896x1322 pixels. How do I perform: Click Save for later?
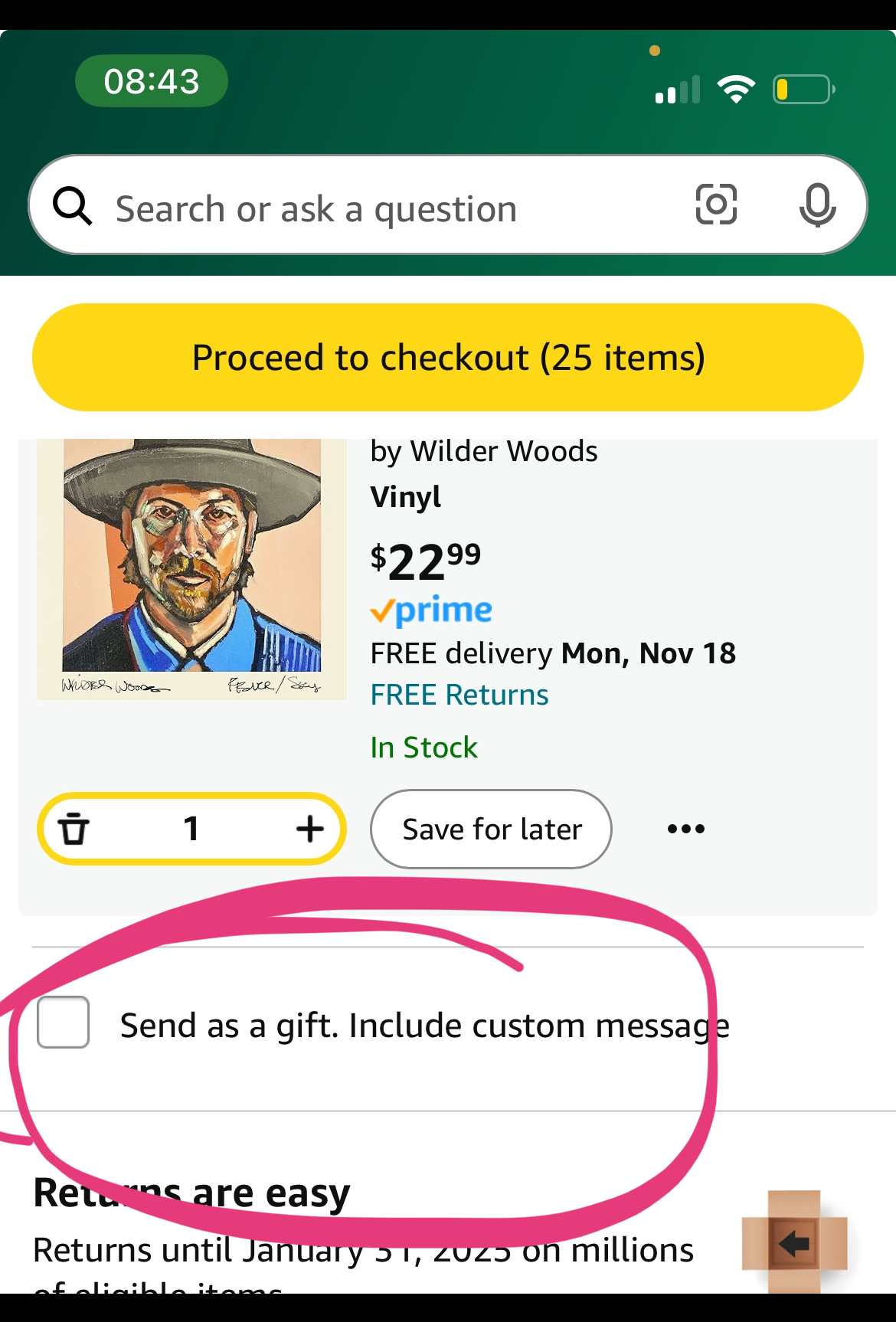point(491,829)
